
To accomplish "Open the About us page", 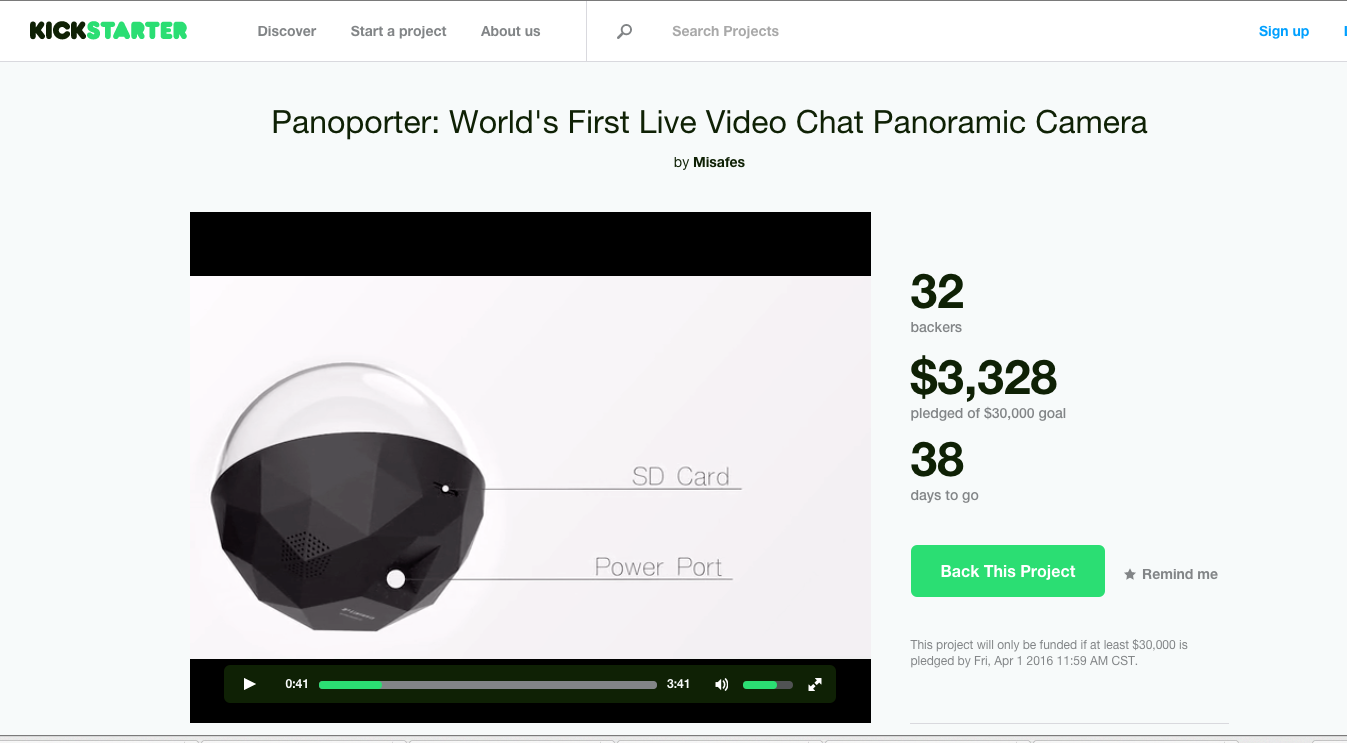I will point(510,31).
